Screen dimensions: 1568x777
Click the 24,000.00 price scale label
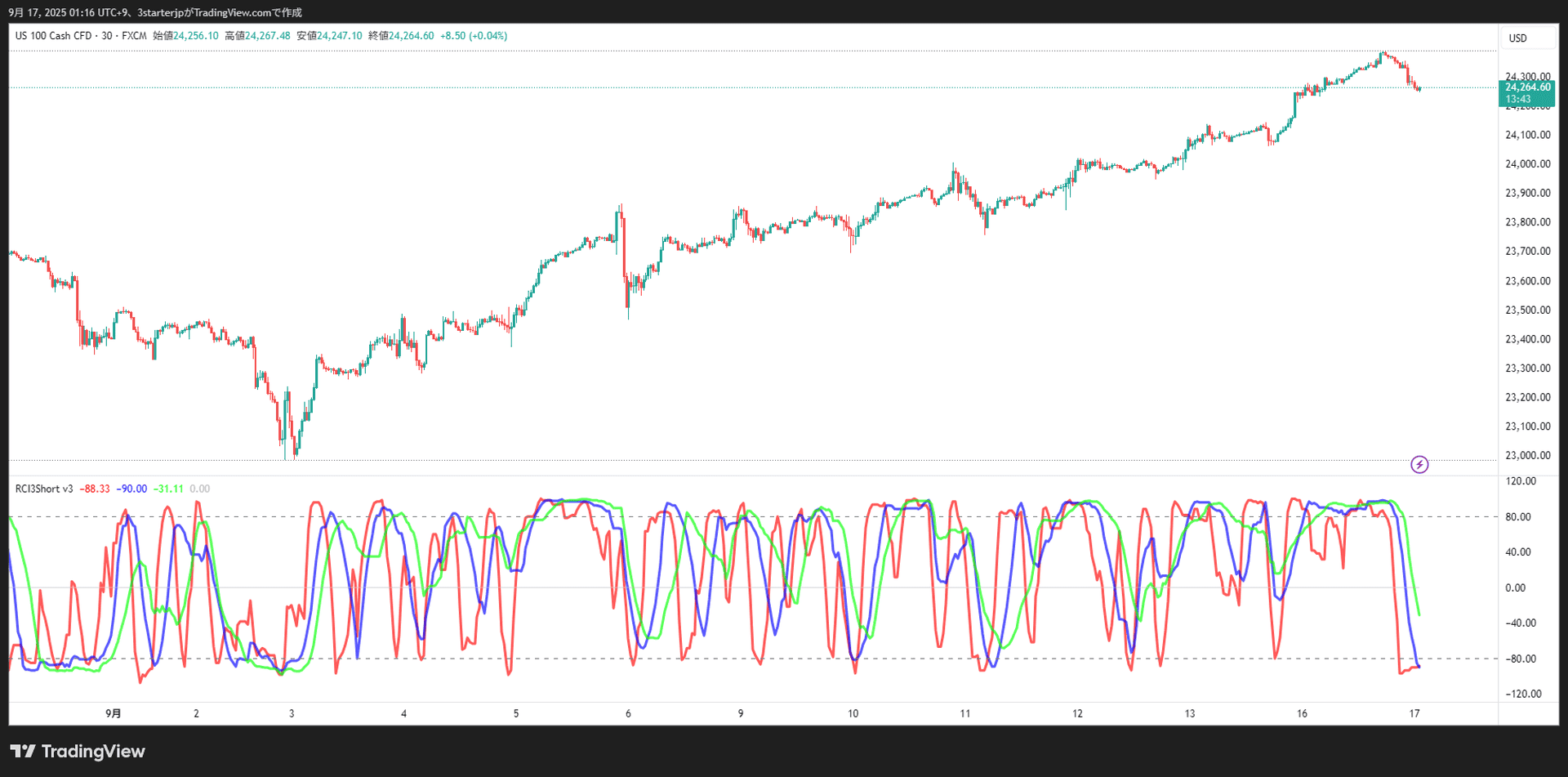[1527, 164]
